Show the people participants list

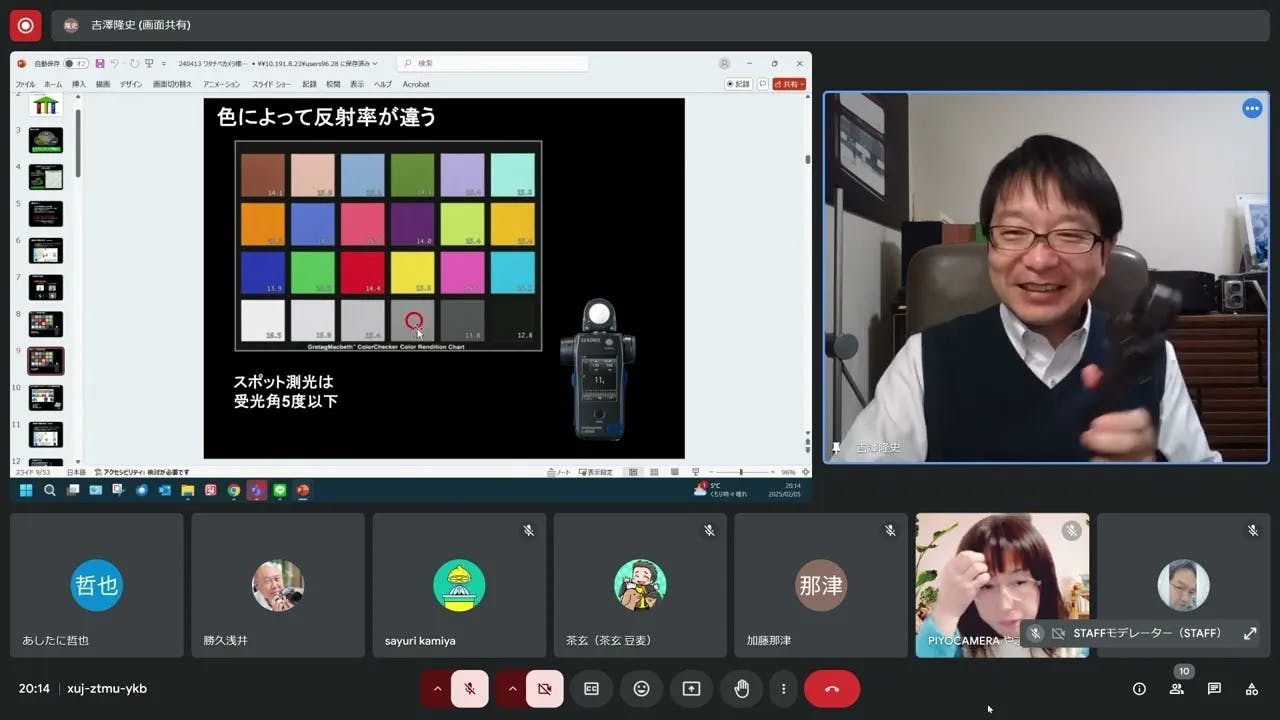coord(1176,689)
